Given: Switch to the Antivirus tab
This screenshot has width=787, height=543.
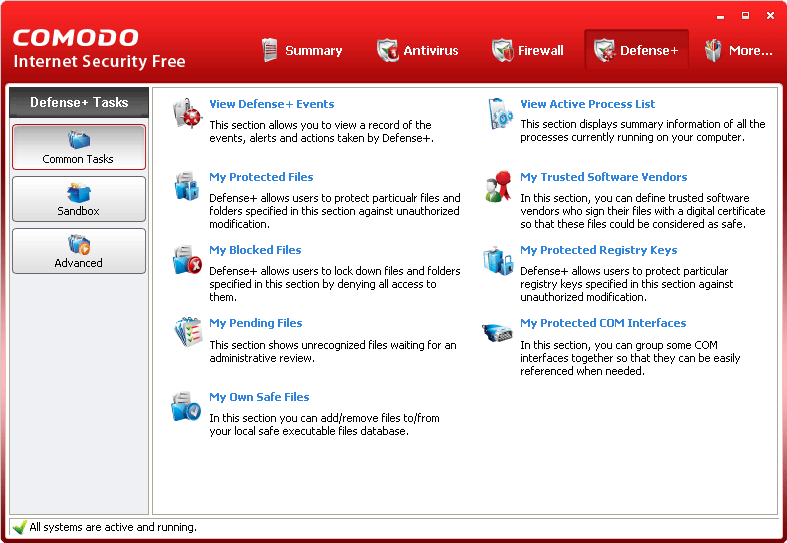Looking at the screenshot, I should click(418, 50).
